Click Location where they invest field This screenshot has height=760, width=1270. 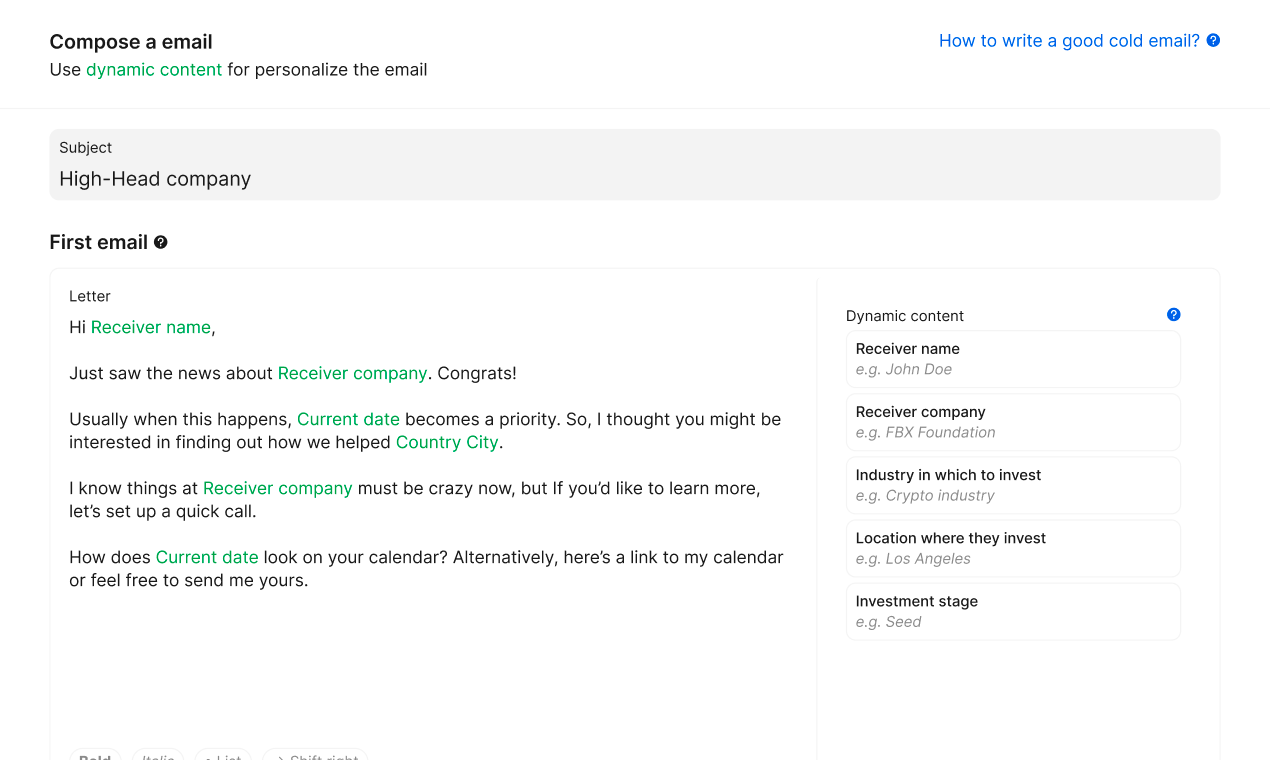pyautogui.click(x=1013, y=548)
